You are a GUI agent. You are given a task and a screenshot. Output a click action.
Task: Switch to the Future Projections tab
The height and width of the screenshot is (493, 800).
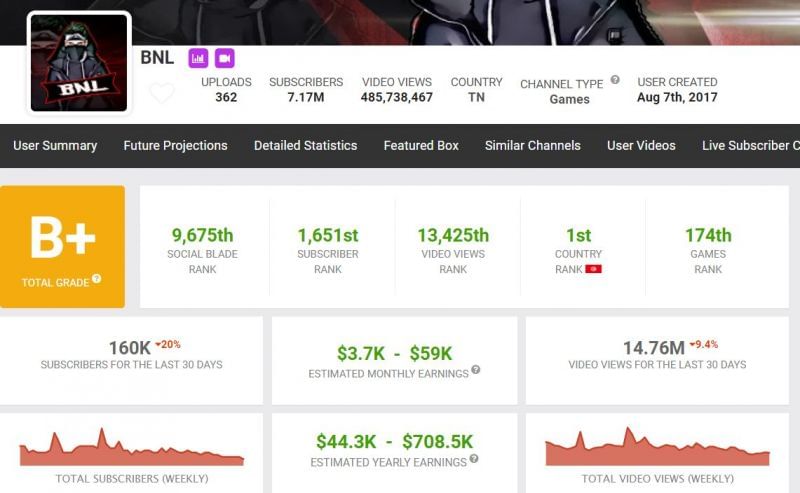click(175, 146)
